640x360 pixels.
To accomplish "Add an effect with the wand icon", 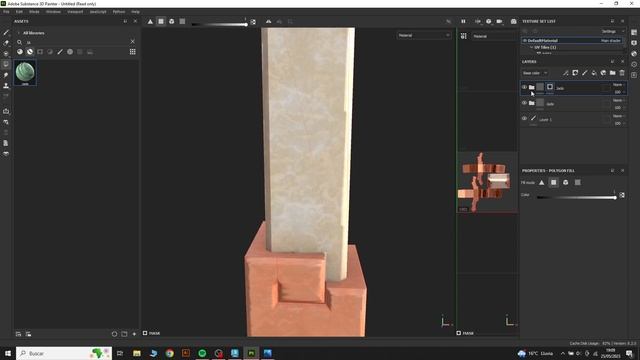I will (565, 73).
